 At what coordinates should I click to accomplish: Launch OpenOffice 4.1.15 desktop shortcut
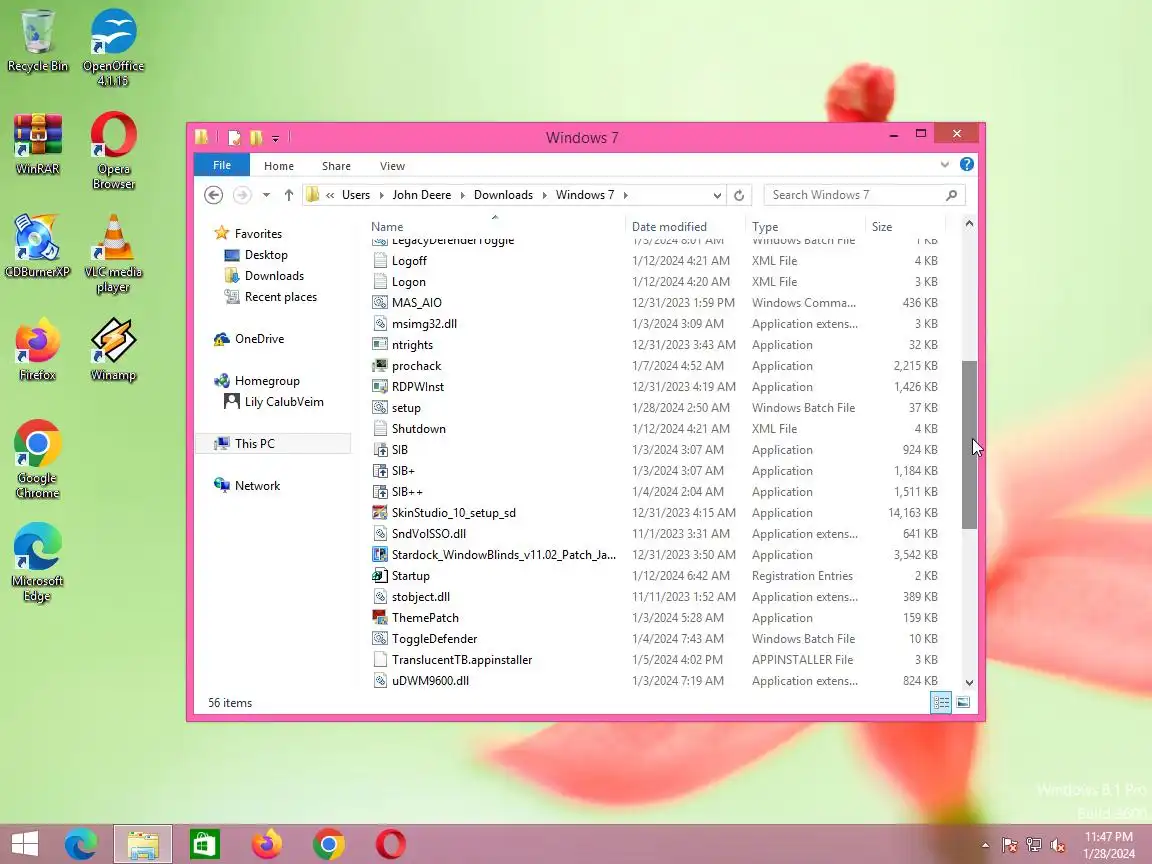click(113, 48)
